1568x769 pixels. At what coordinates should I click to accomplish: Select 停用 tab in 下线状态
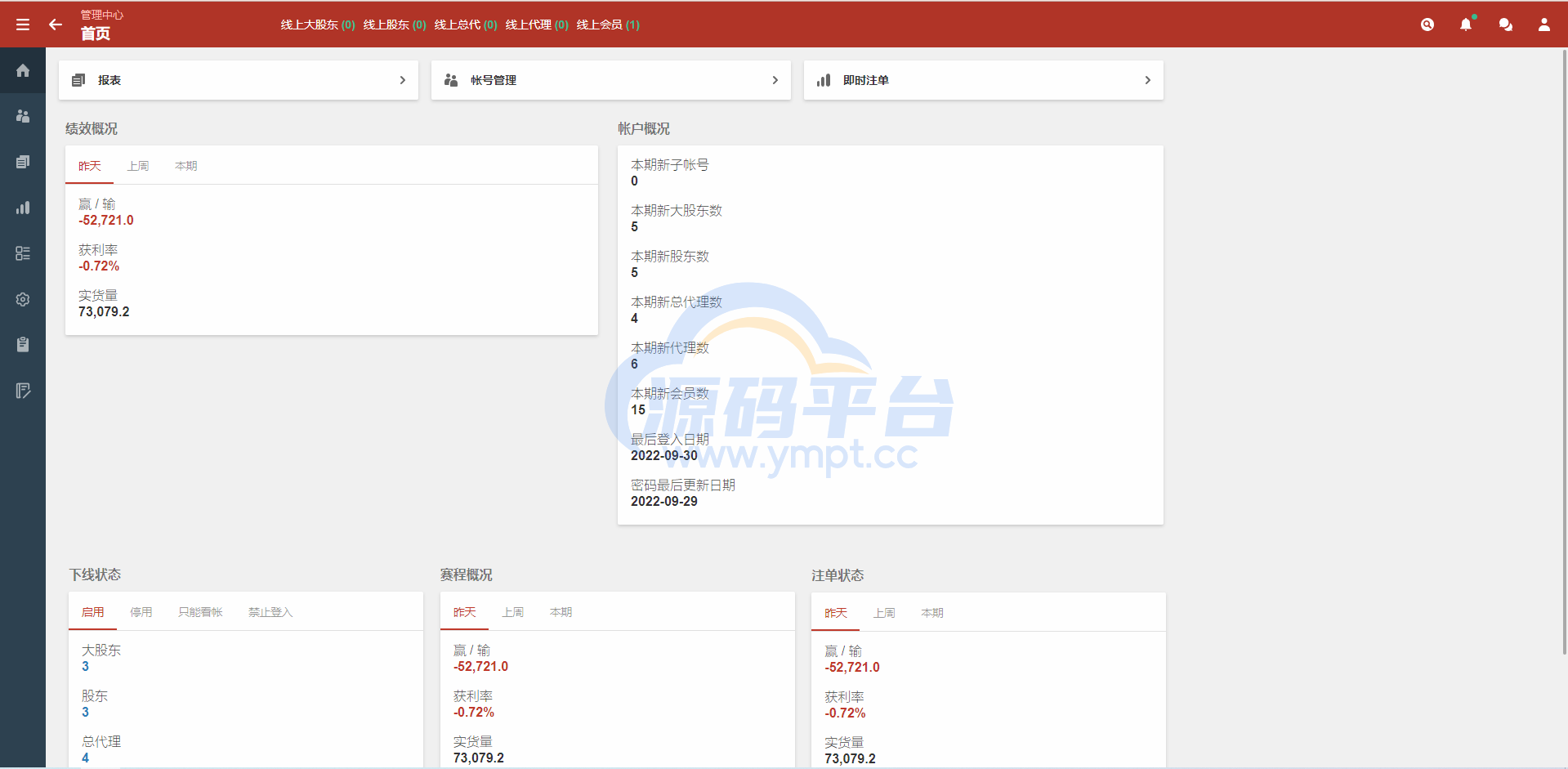click(x=141, y=612)
